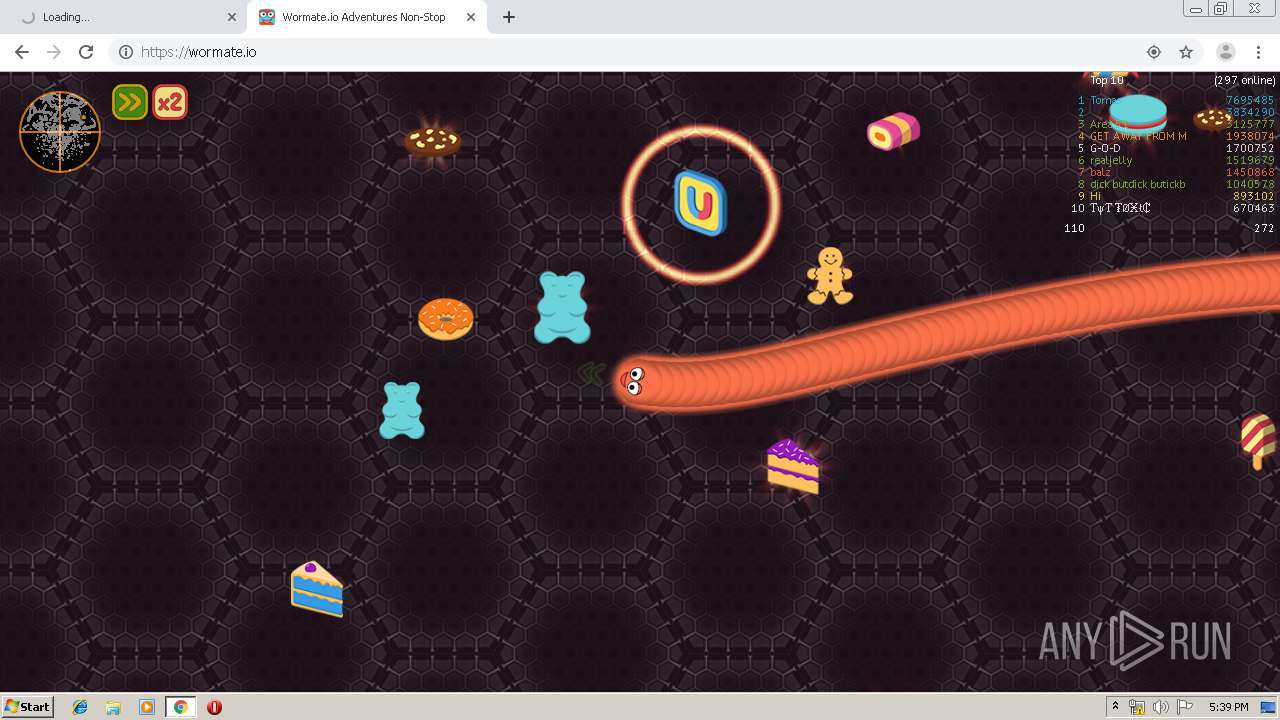The height and width of the screenshot is (720, 1280).
Task: Click the gingerbread man cookie
Action: pyautogui.click(x=829, y=275)
